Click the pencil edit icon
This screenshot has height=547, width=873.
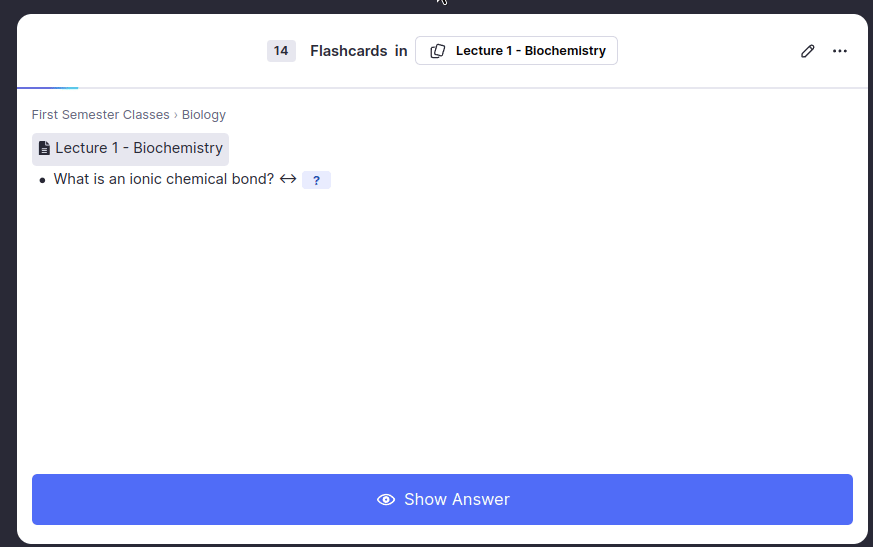(x=808, y=51)
